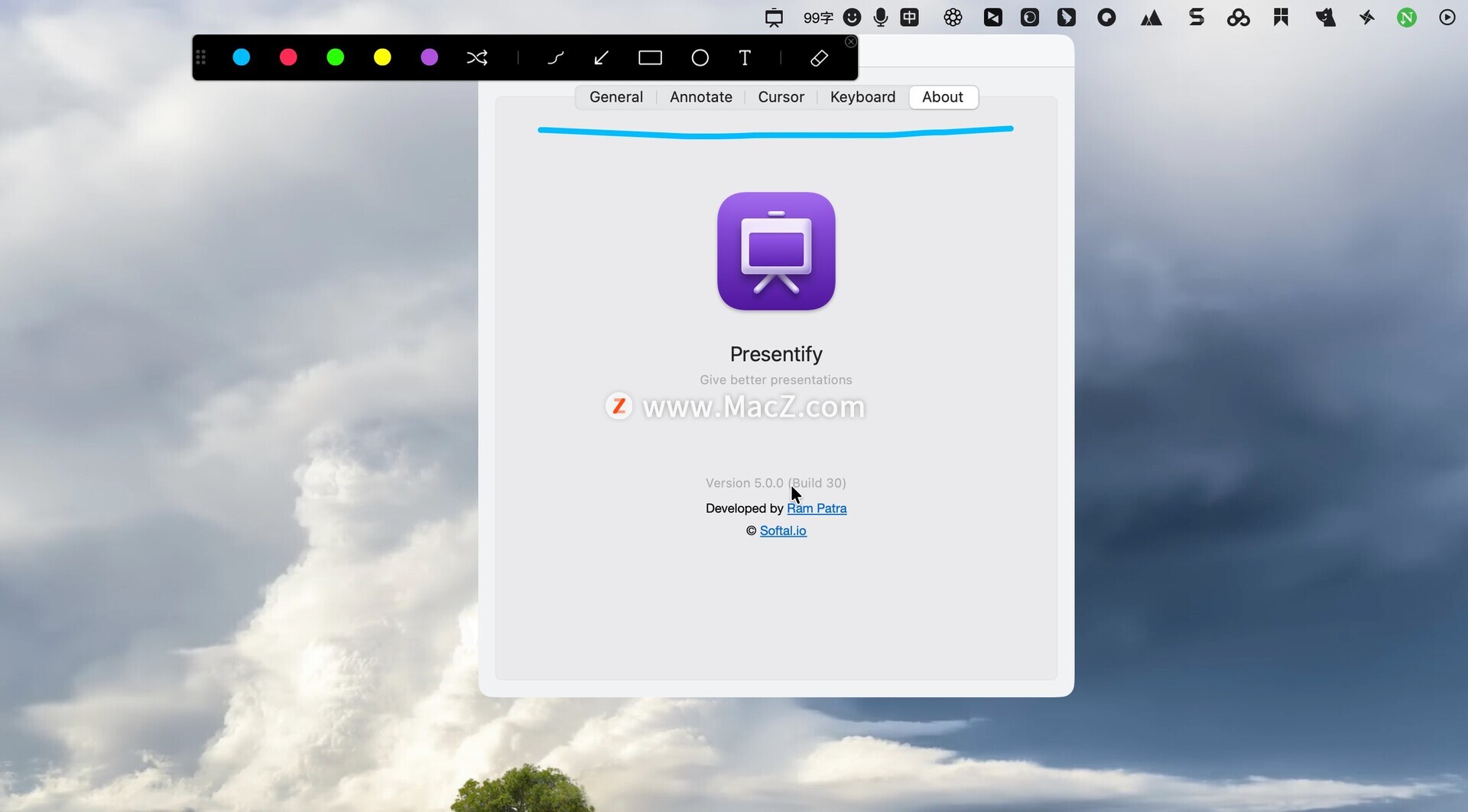
Task: Select the rectangle shape tool
Action: click(x=650, y=58)
